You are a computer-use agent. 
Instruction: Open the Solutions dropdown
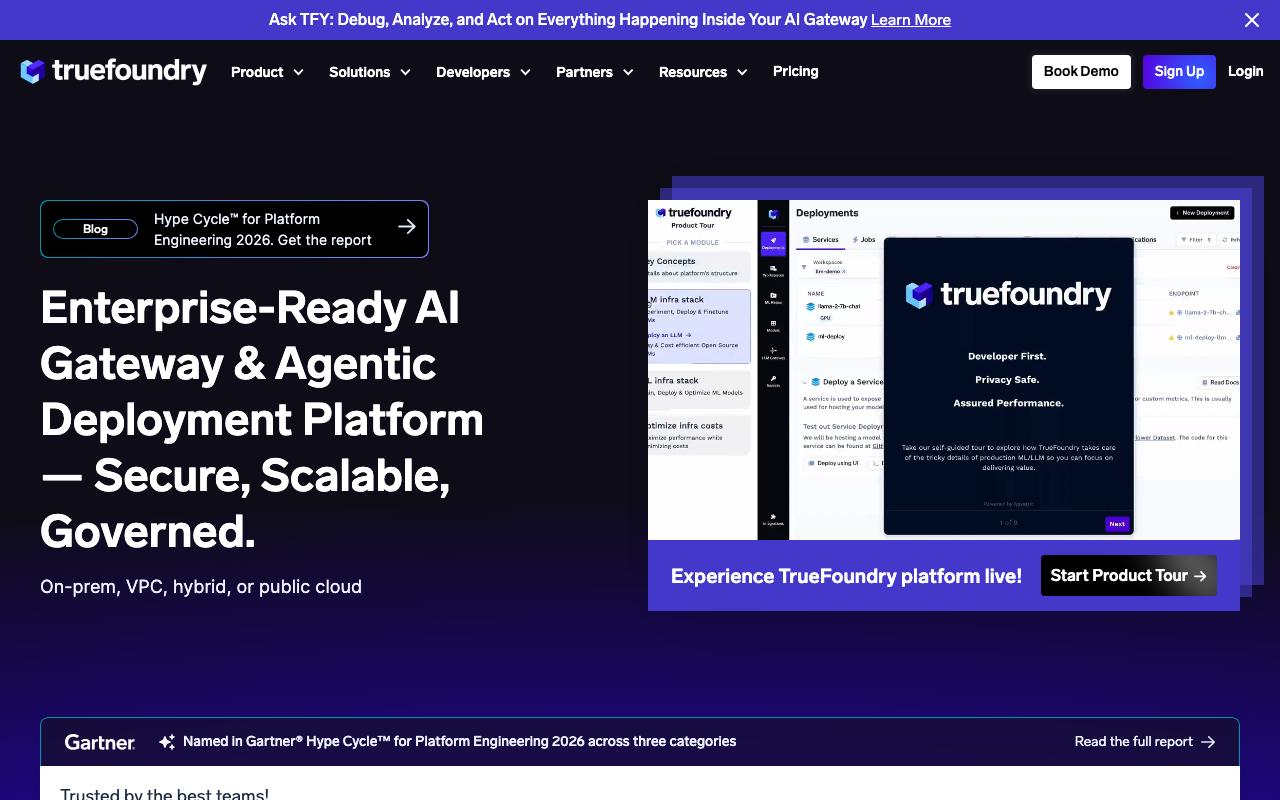pos(370,72)
